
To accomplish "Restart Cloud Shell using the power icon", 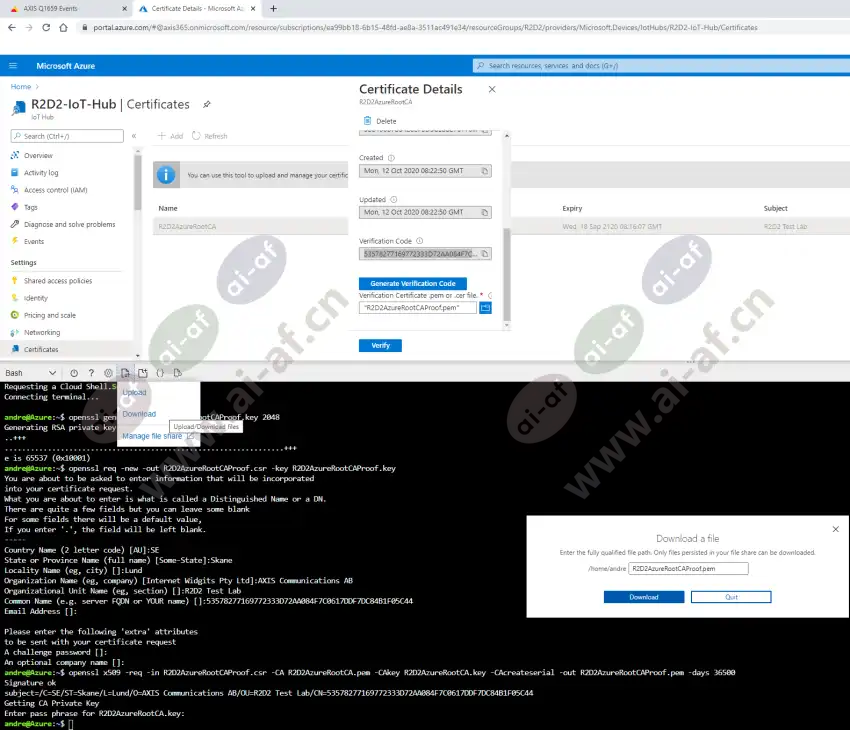I will [74, 373].
